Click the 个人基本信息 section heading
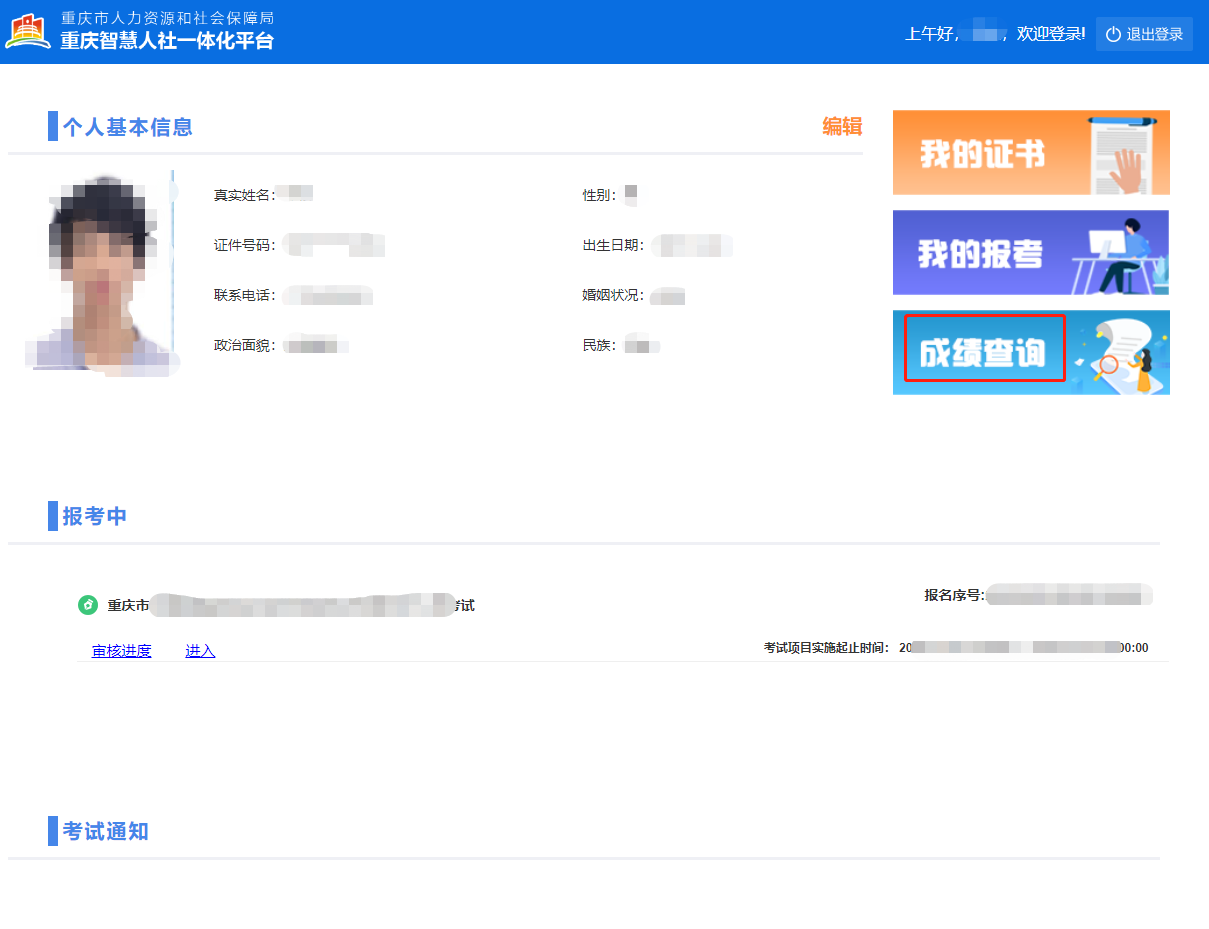Viewport: 1209px width, 929px height. tap(127, 127)
